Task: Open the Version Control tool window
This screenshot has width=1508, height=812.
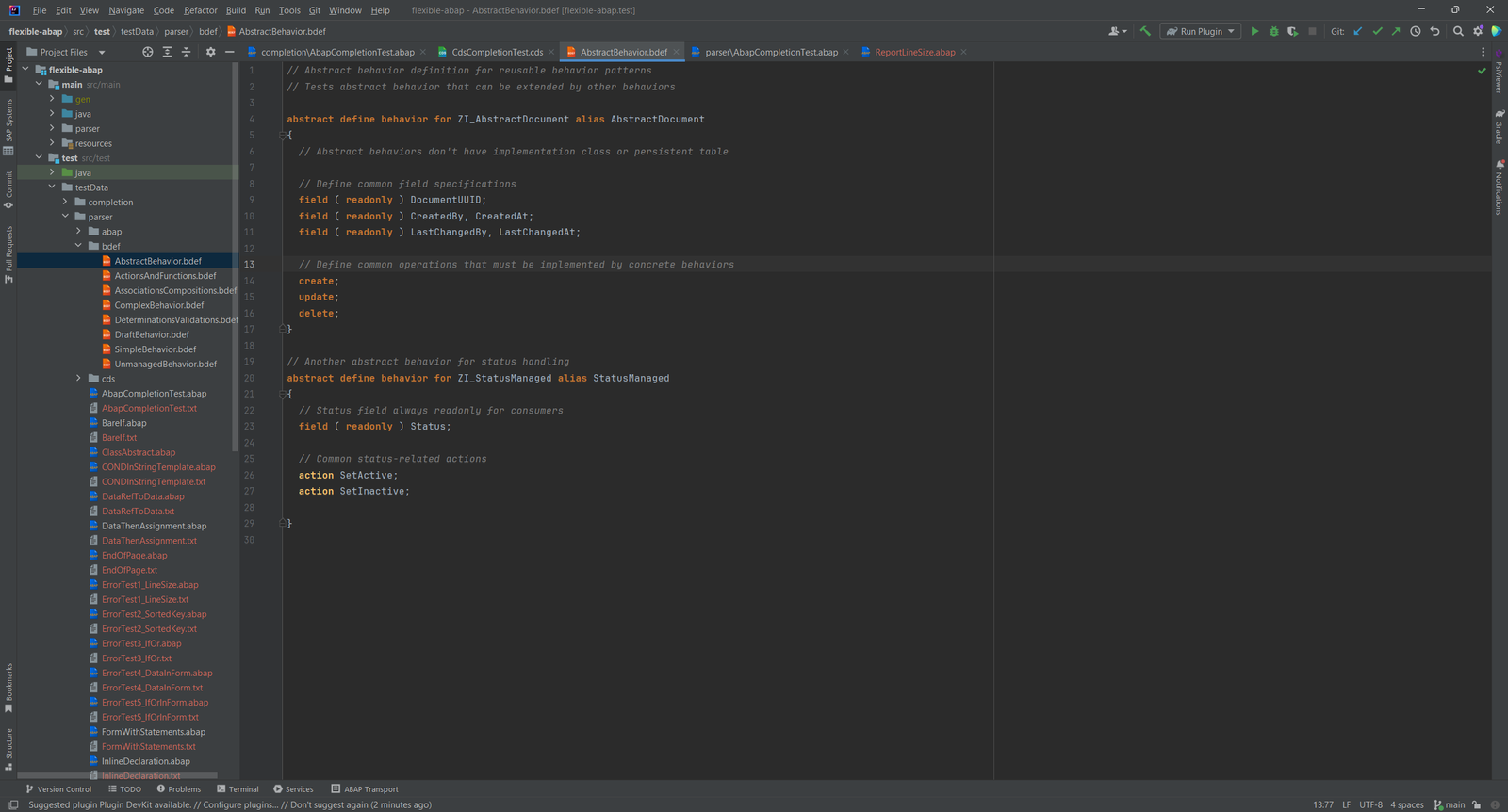Action: (x=58, y=789)
